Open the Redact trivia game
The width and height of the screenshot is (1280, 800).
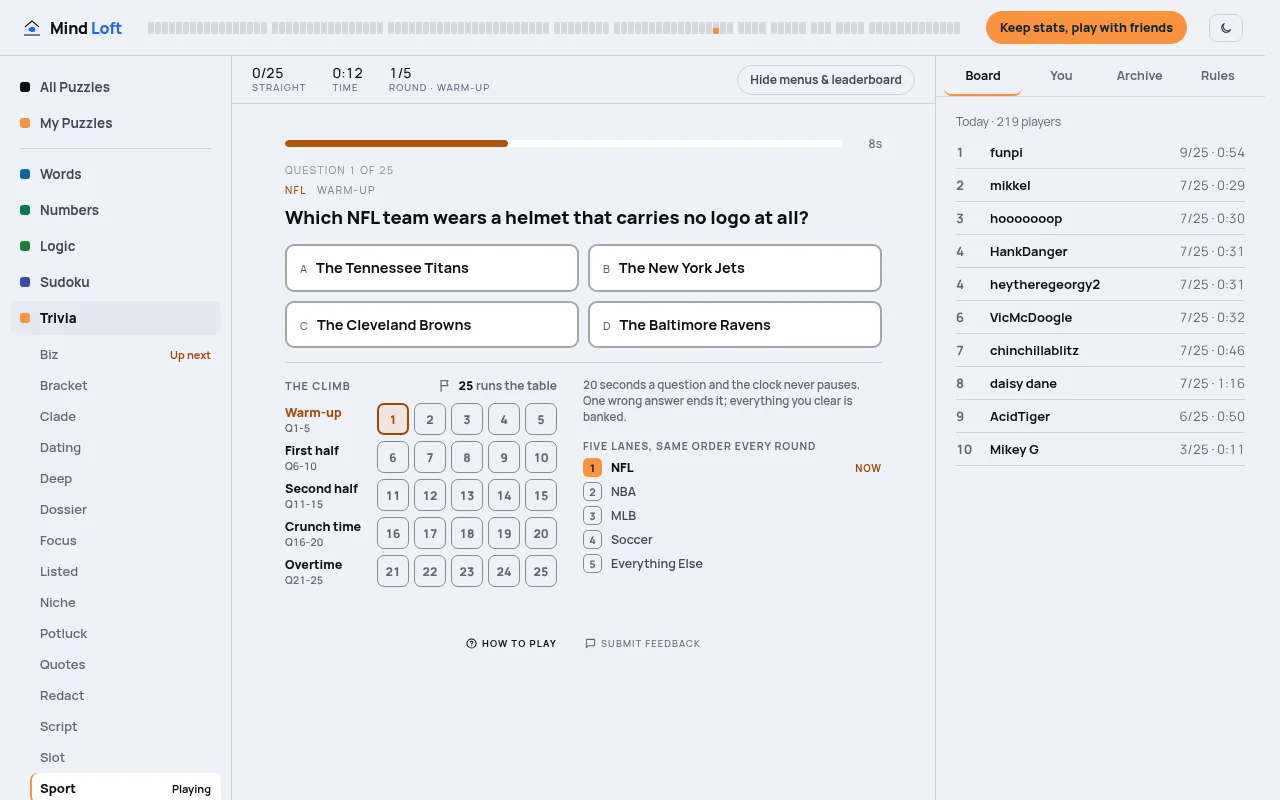[125, 696]
